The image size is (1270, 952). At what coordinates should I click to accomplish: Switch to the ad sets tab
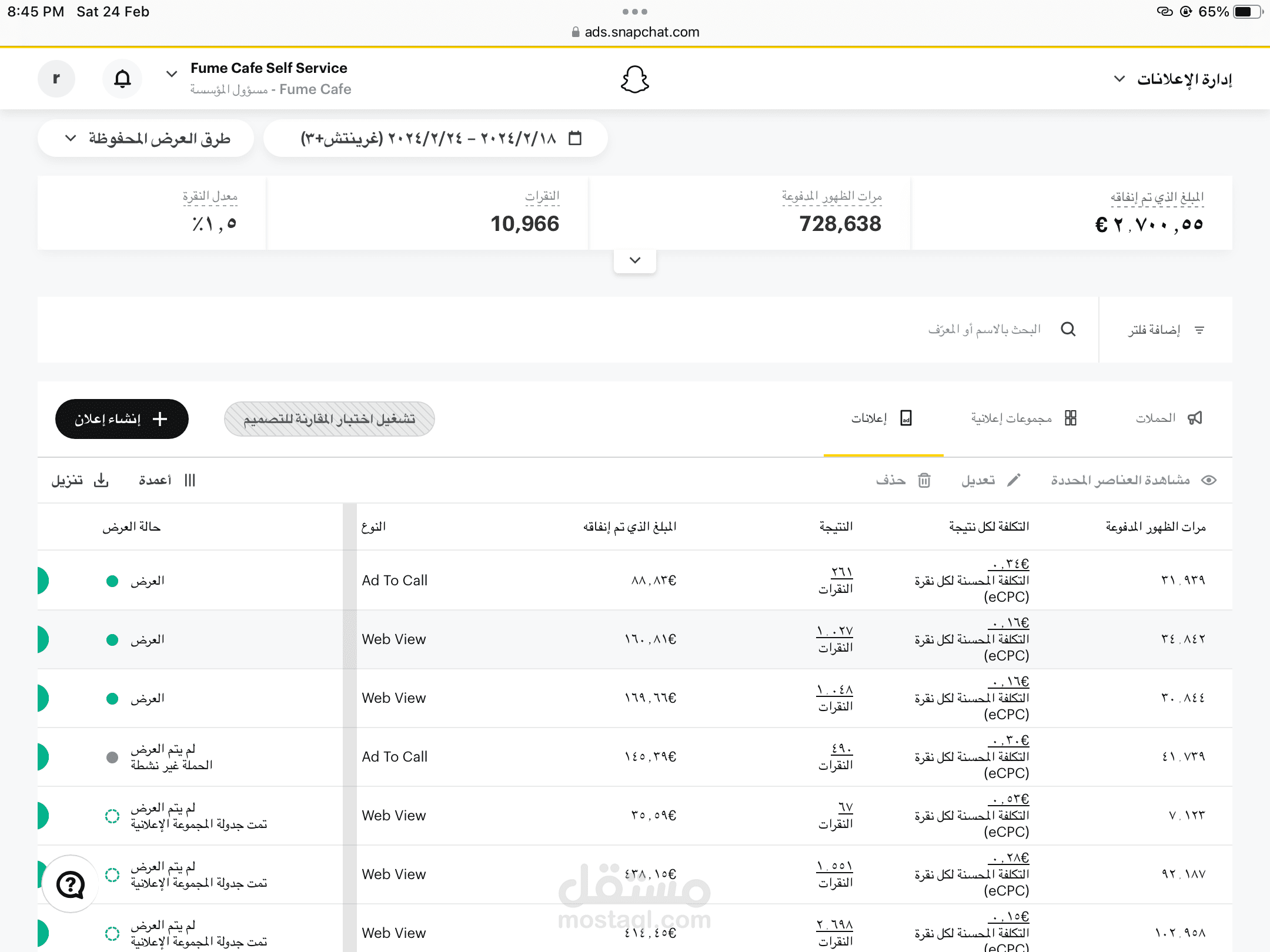coord(1024,418)
